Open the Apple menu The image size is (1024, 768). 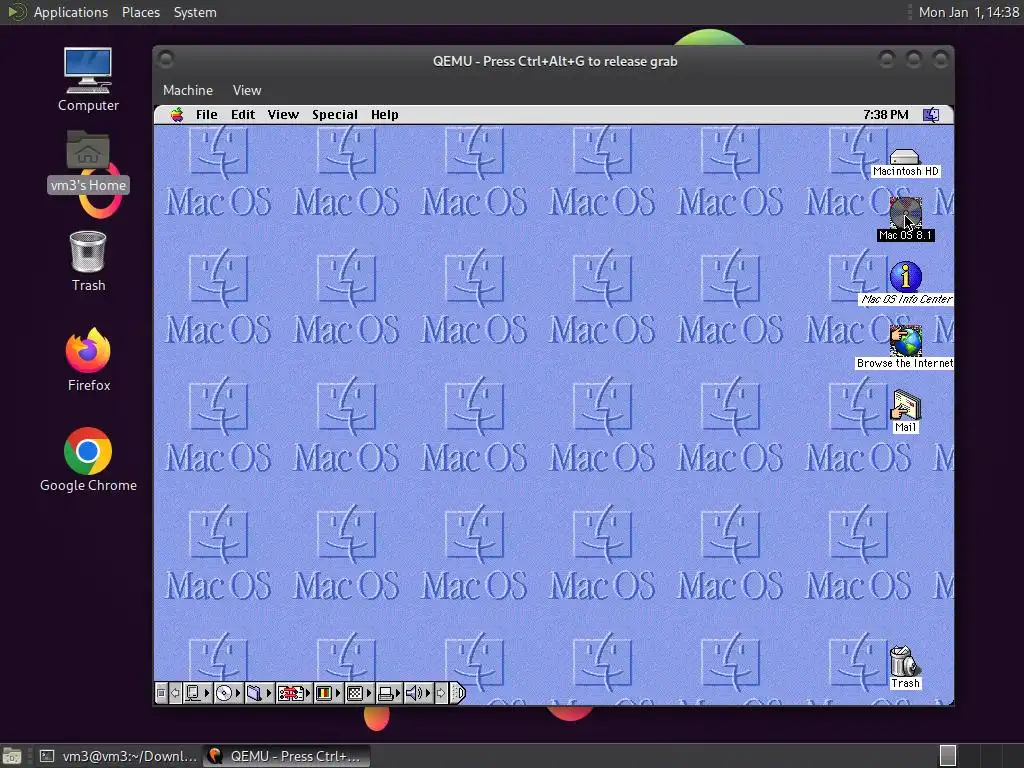(x=177, y=115)
